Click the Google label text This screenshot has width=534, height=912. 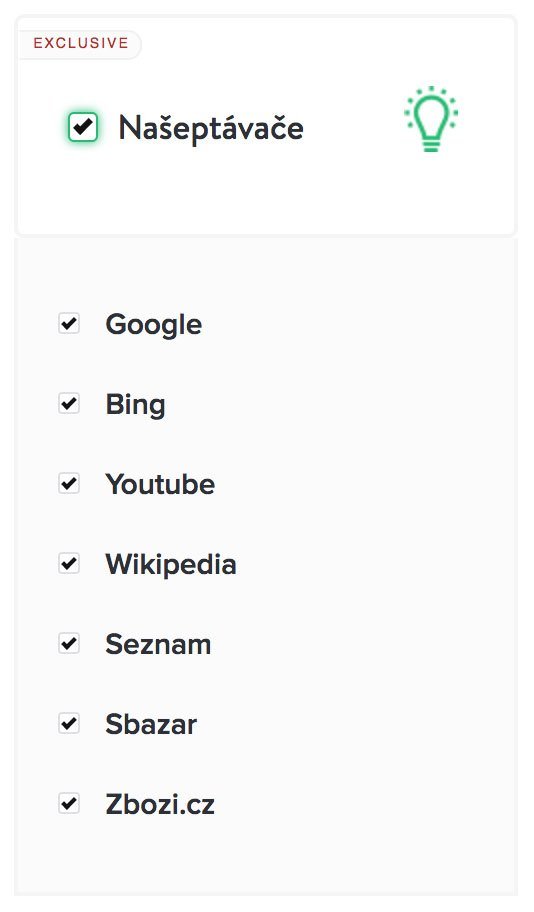[154, 325]
